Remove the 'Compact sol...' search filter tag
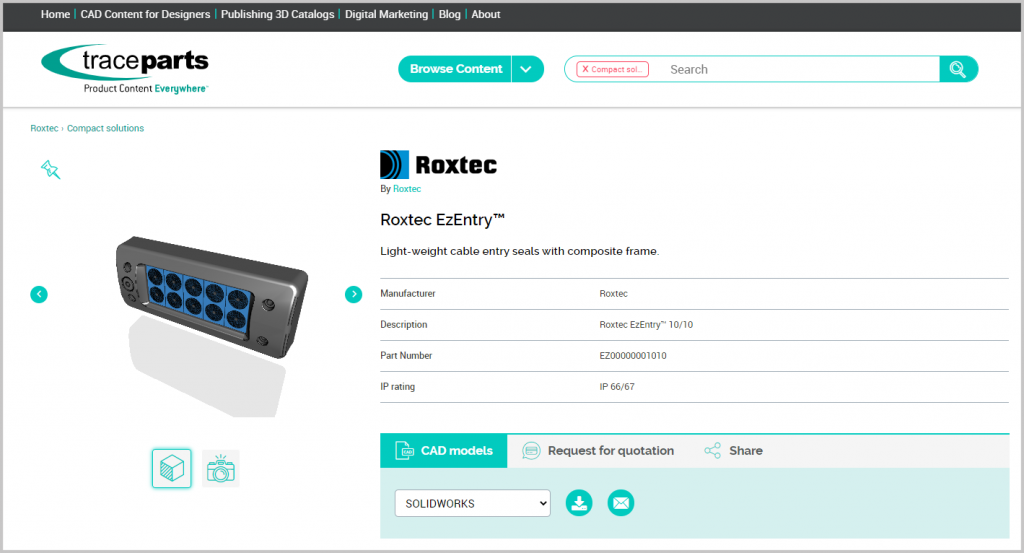 pyautogui.click(x=585, y=69)
